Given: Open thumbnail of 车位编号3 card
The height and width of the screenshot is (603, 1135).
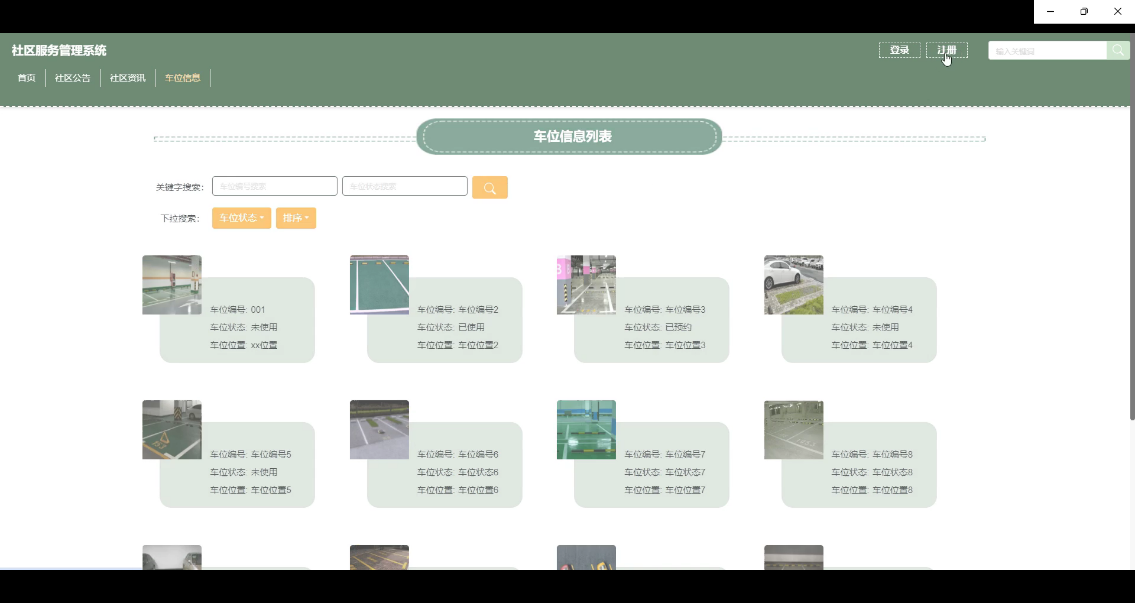Looking at the screenshot, I should click(x=586, y=284).
